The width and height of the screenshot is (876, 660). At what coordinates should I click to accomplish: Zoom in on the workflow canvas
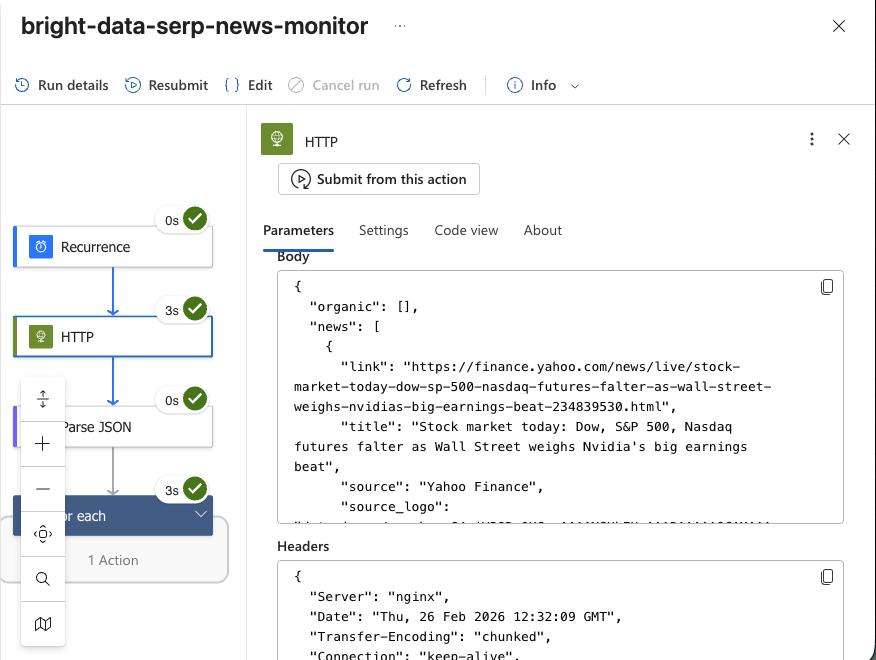(x=43, y=444)
